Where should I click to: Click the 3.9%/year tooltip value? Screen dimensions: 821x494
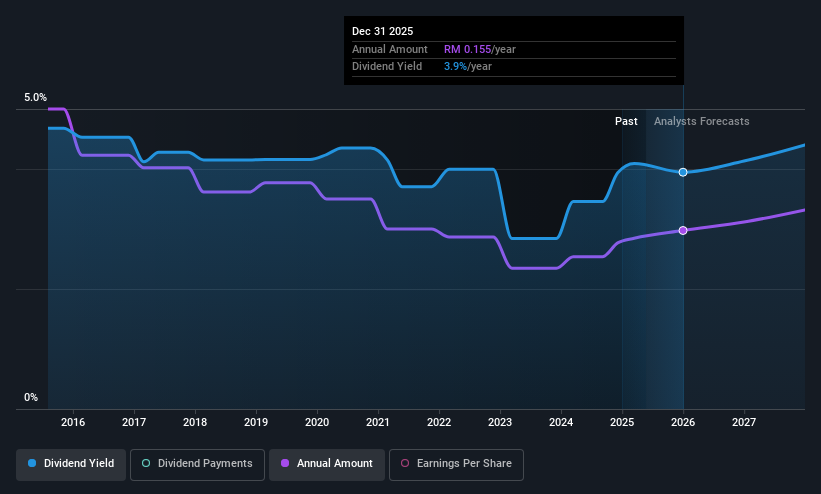[x=468, y=67]
